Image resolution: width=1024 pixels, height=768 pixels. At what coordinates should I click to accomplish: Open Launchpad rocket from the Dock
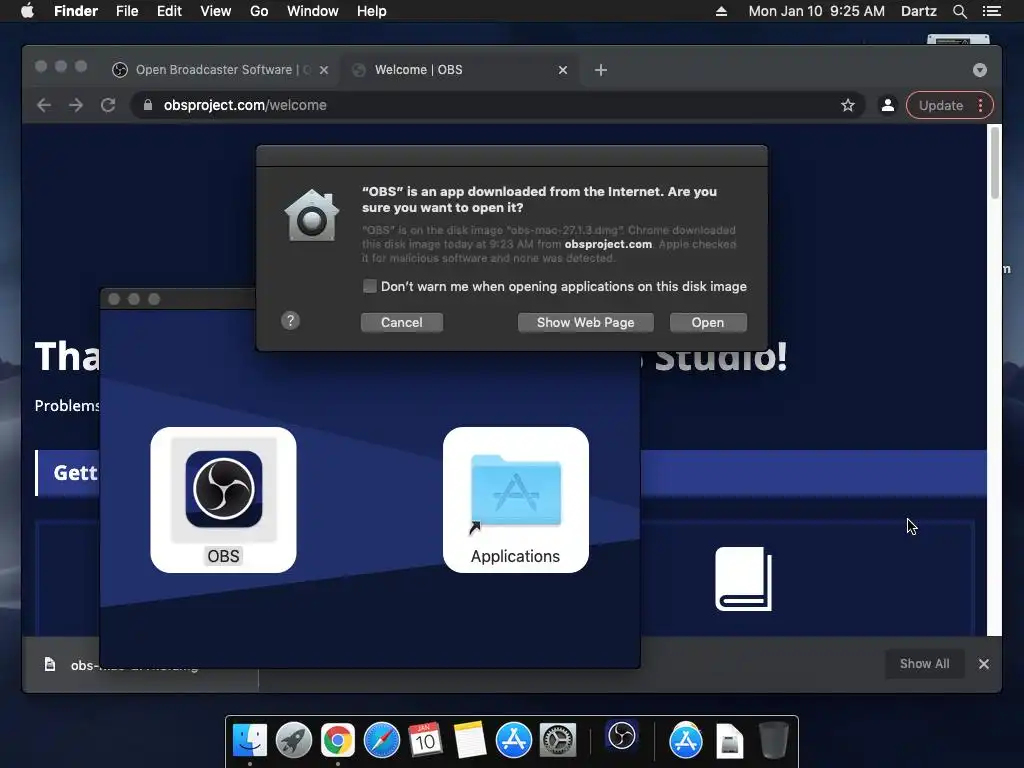[x=294, y=740]
